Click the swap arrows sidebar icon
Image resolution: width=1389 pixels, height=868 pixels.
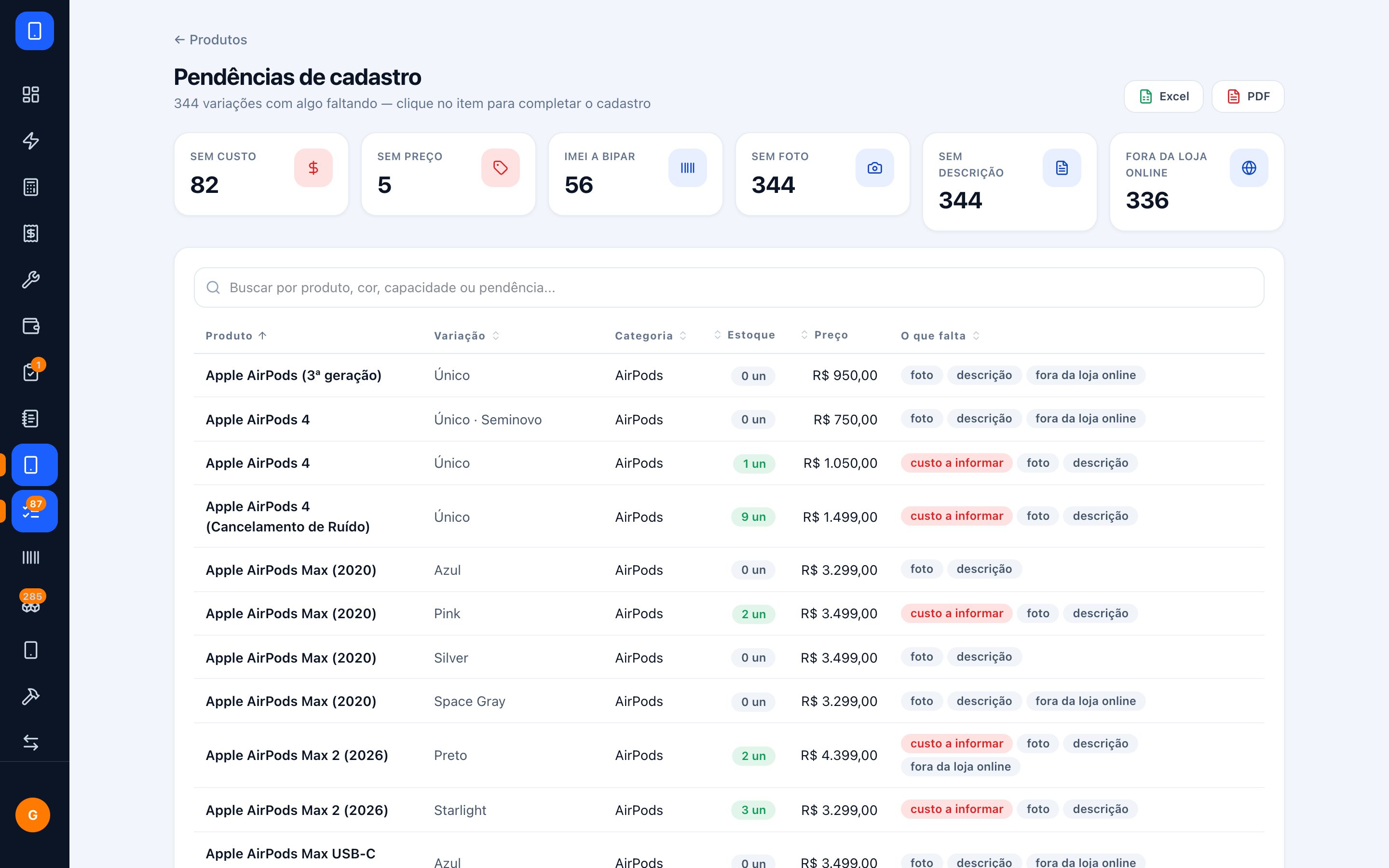(31, 743)
